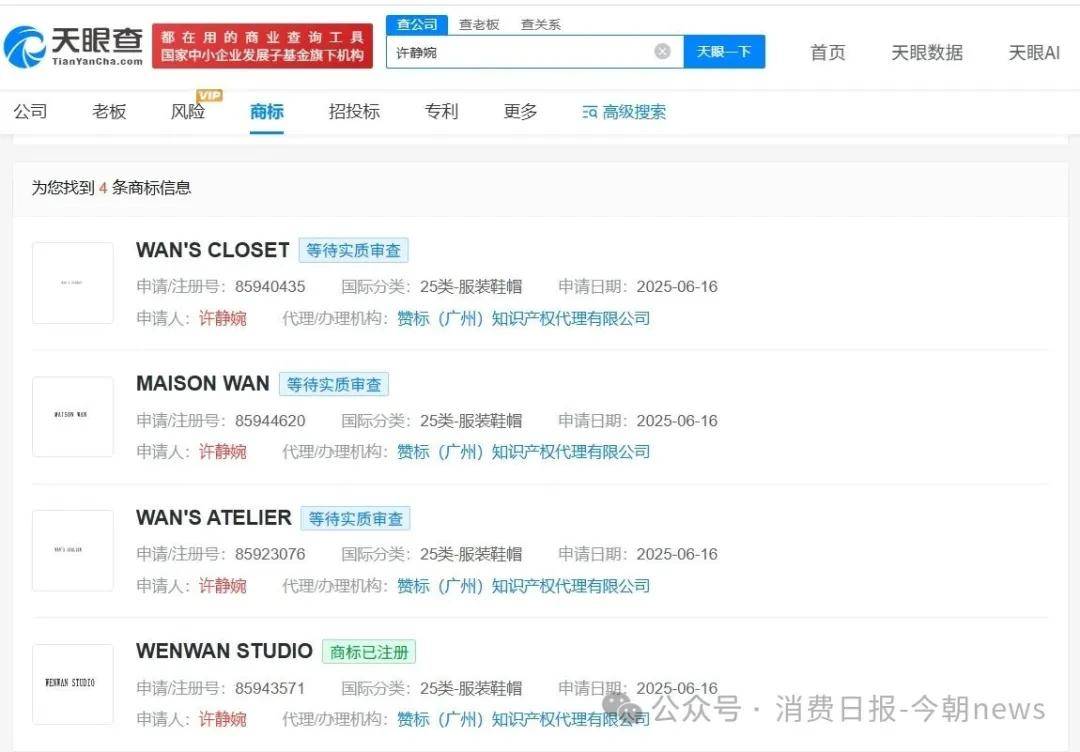Click 等待实质审查 tag on WAN'S ATELIER

[355, 519]
